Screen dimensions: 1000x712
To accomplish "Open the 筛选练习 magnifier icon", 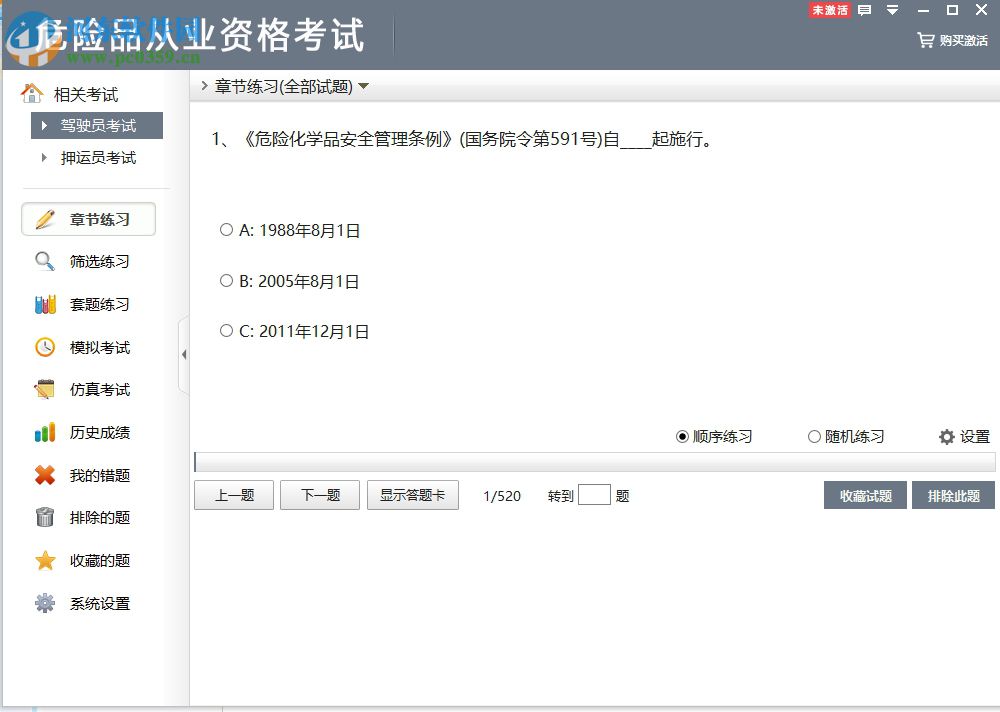I will pos(44,261).
